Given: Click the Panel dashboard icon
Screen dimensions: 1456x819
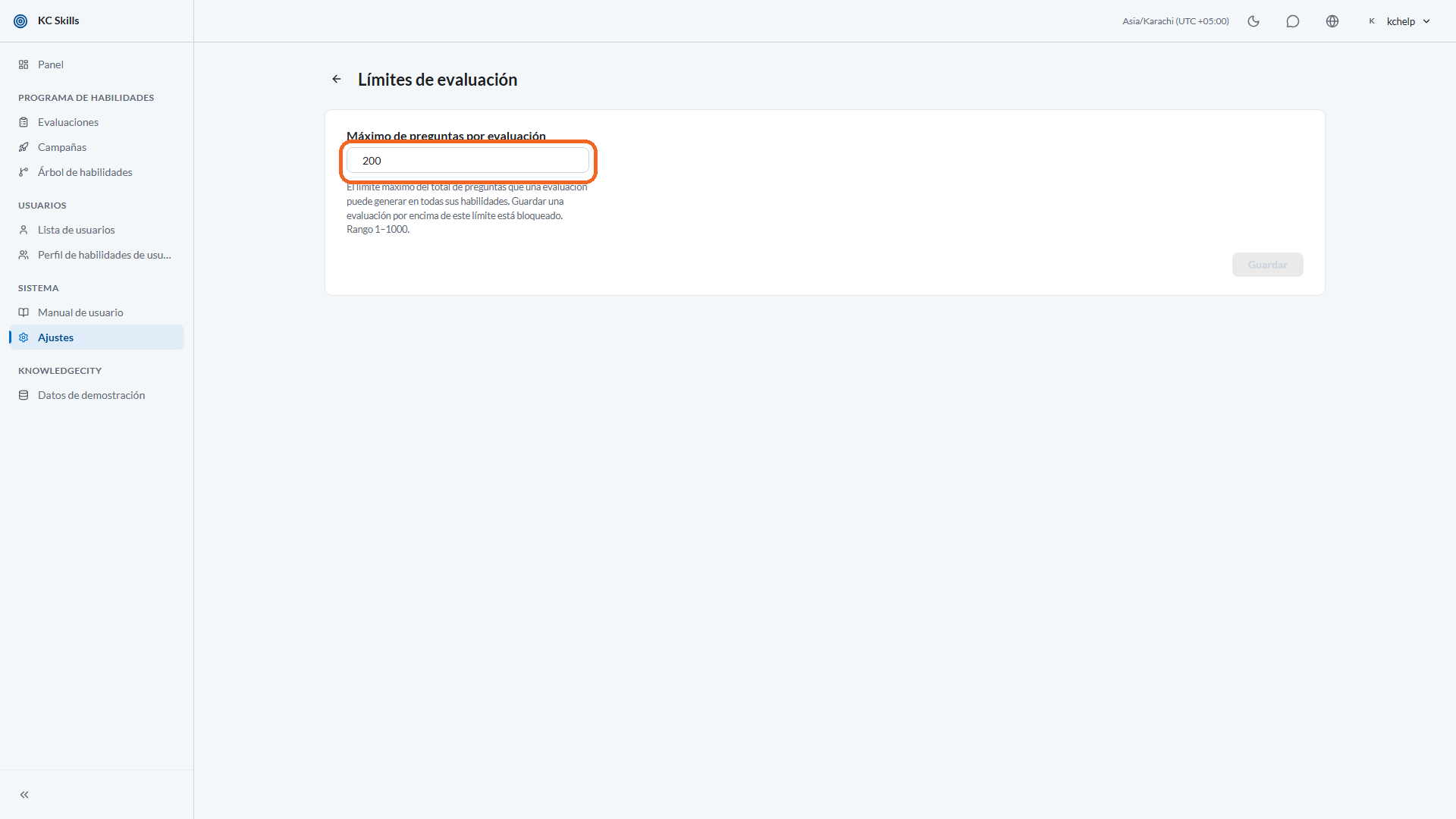Looking at the screenshot, I should (24, 64).
